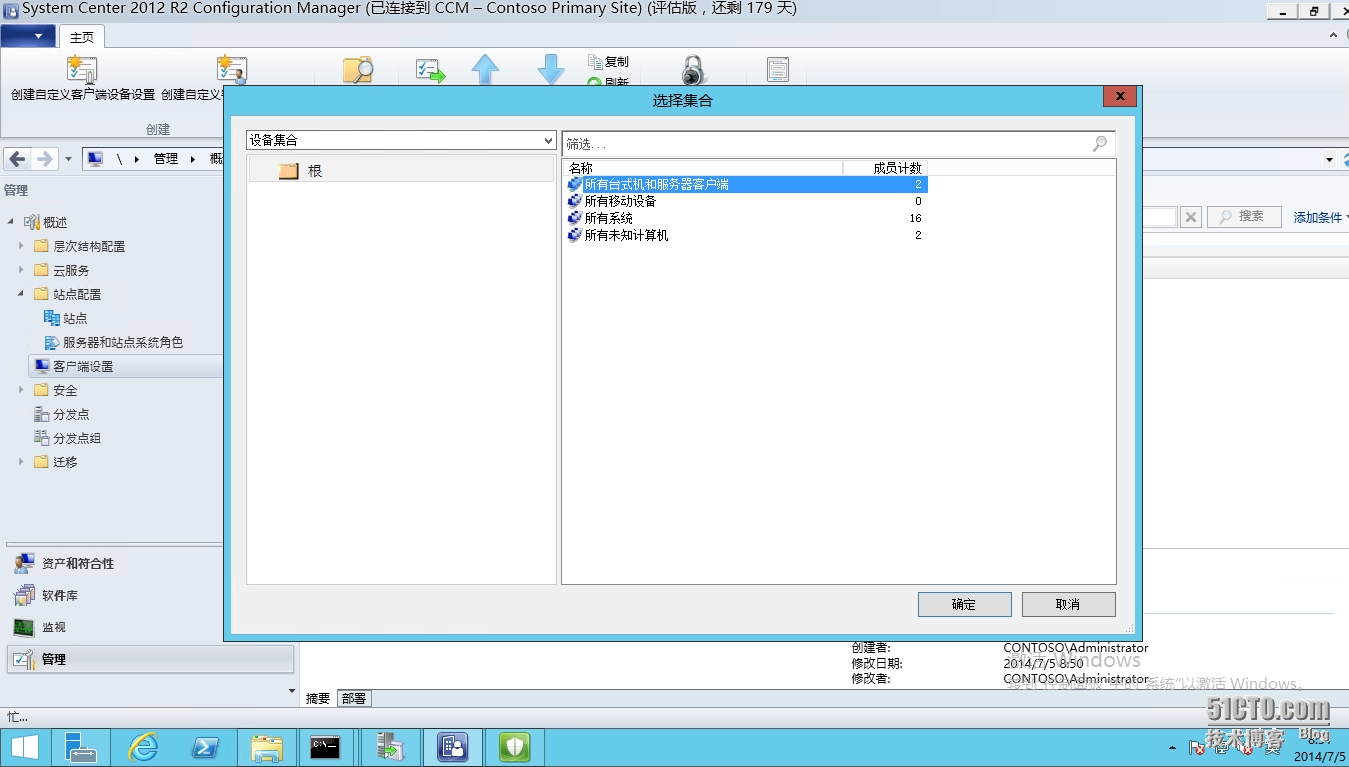The height and width of the screenshot is (767, 1349).
Task: Open navigation history dropdown arrow
Action: 68,159
